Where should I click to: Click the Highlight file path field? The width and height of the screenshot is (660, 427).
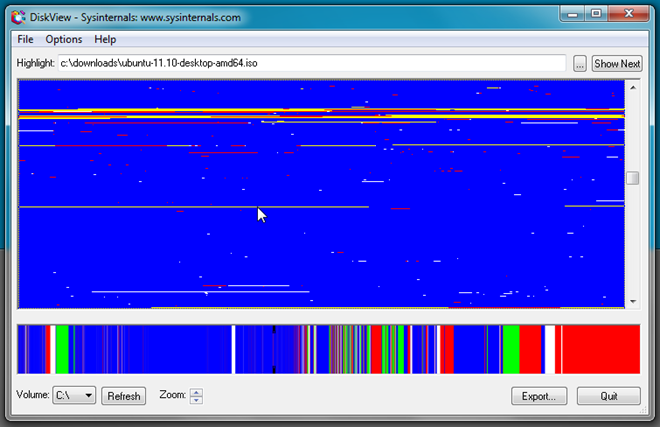312,63
